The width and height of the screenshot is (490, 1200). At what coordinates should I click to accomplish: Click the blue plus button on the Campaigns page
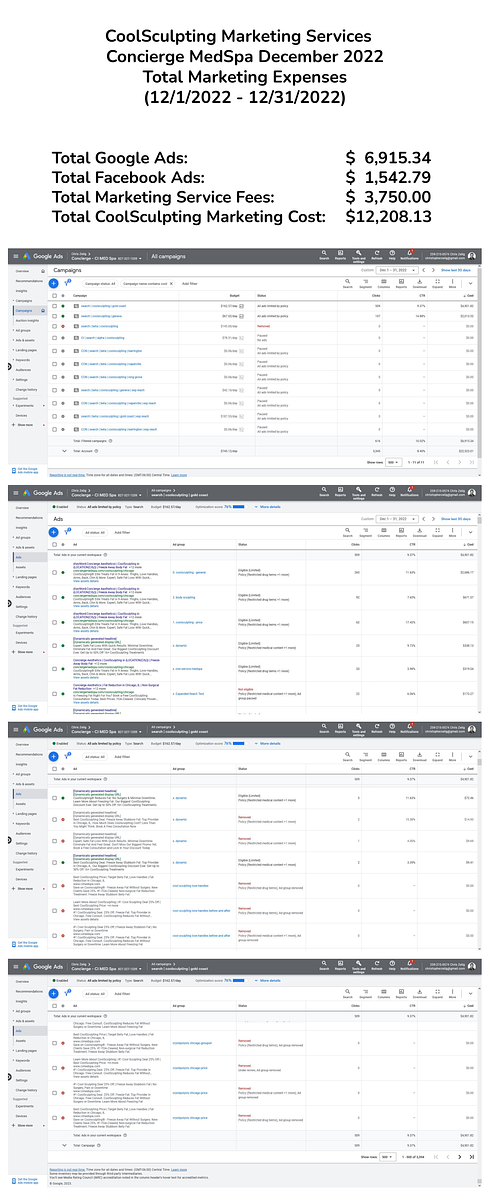coord(54,283)
